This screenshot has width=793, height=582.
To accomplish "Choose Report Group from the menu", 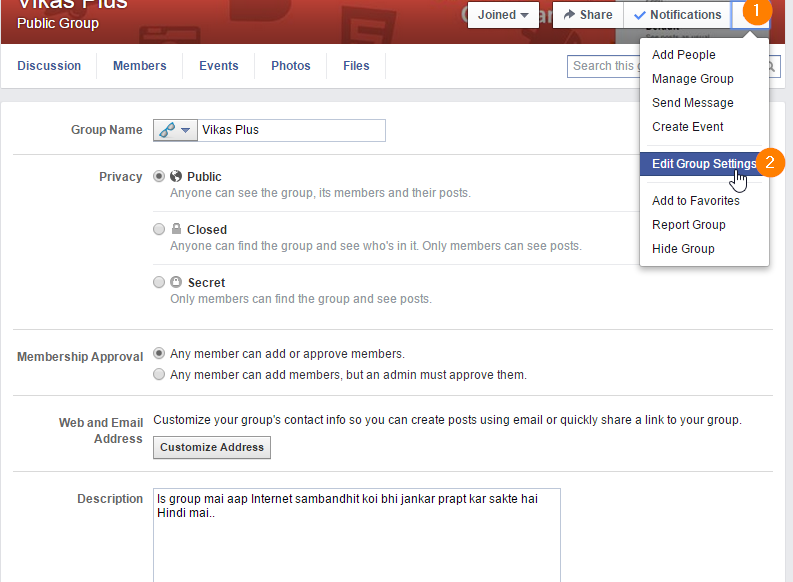I will 704,225.
